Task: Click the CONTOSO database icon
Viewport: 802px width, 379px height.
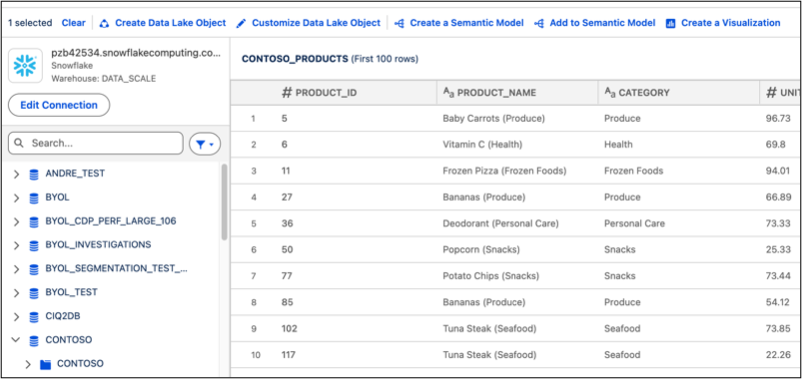Action: (34, 340)
